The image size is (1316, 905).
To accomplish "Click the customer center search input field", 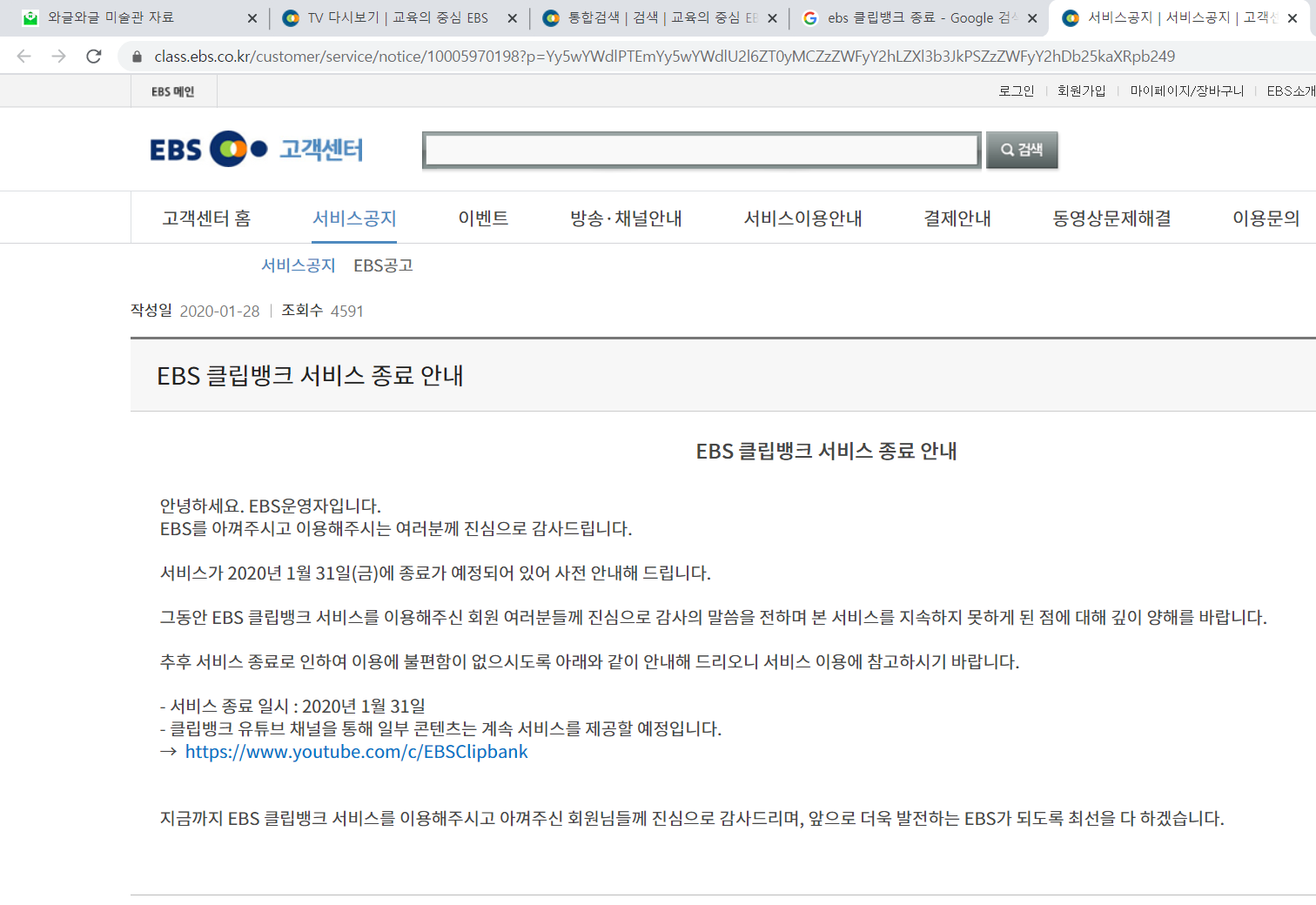I will tap(702, 150).
